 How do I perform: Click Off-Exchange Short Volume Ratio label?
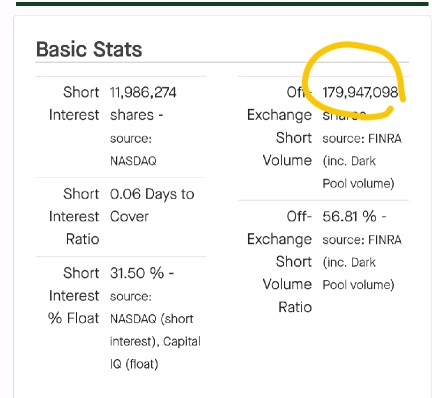[x=279, y=262]
